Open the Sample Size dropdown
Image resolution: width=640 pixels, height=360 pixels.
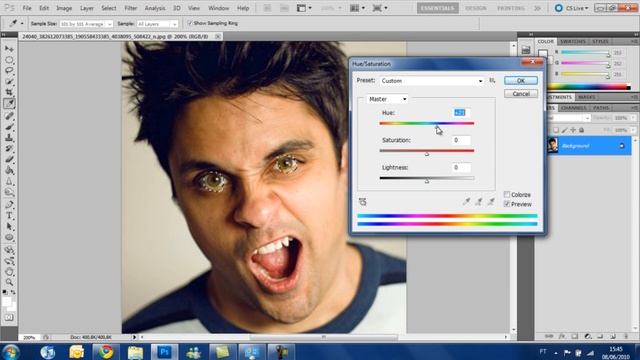click(x=86, y=24)
